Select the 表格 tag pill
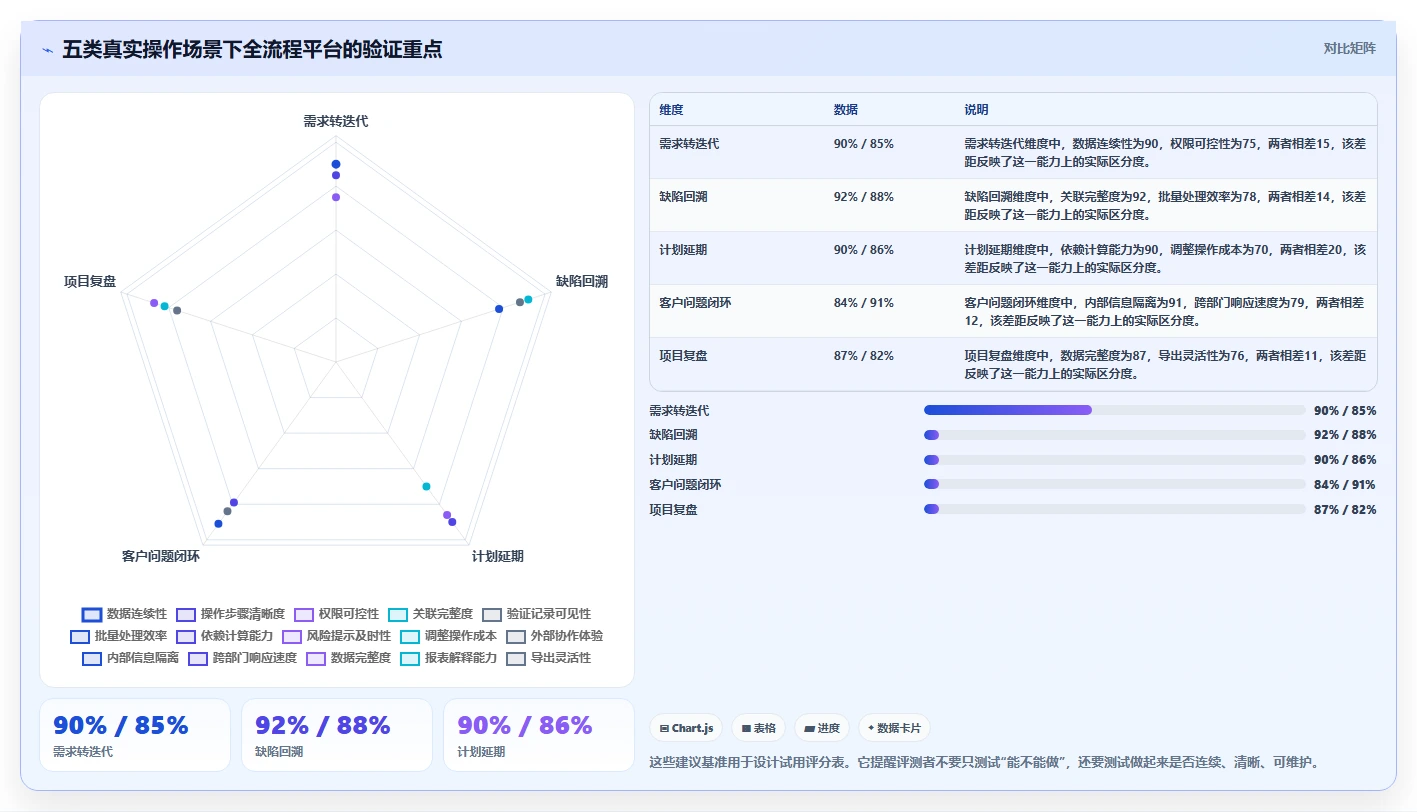The width and height of the screenshot is (1417, 812). point(759,728)
